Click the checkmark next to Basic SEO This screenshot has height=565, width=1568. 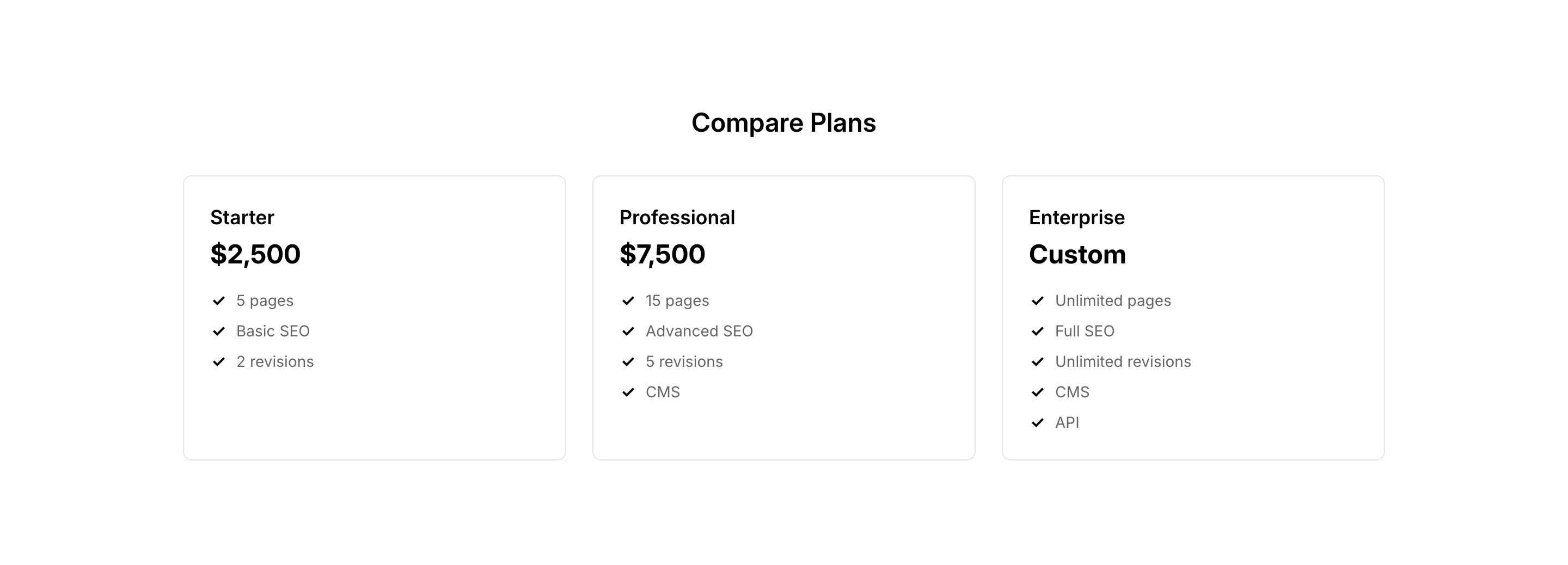(218, 331)
